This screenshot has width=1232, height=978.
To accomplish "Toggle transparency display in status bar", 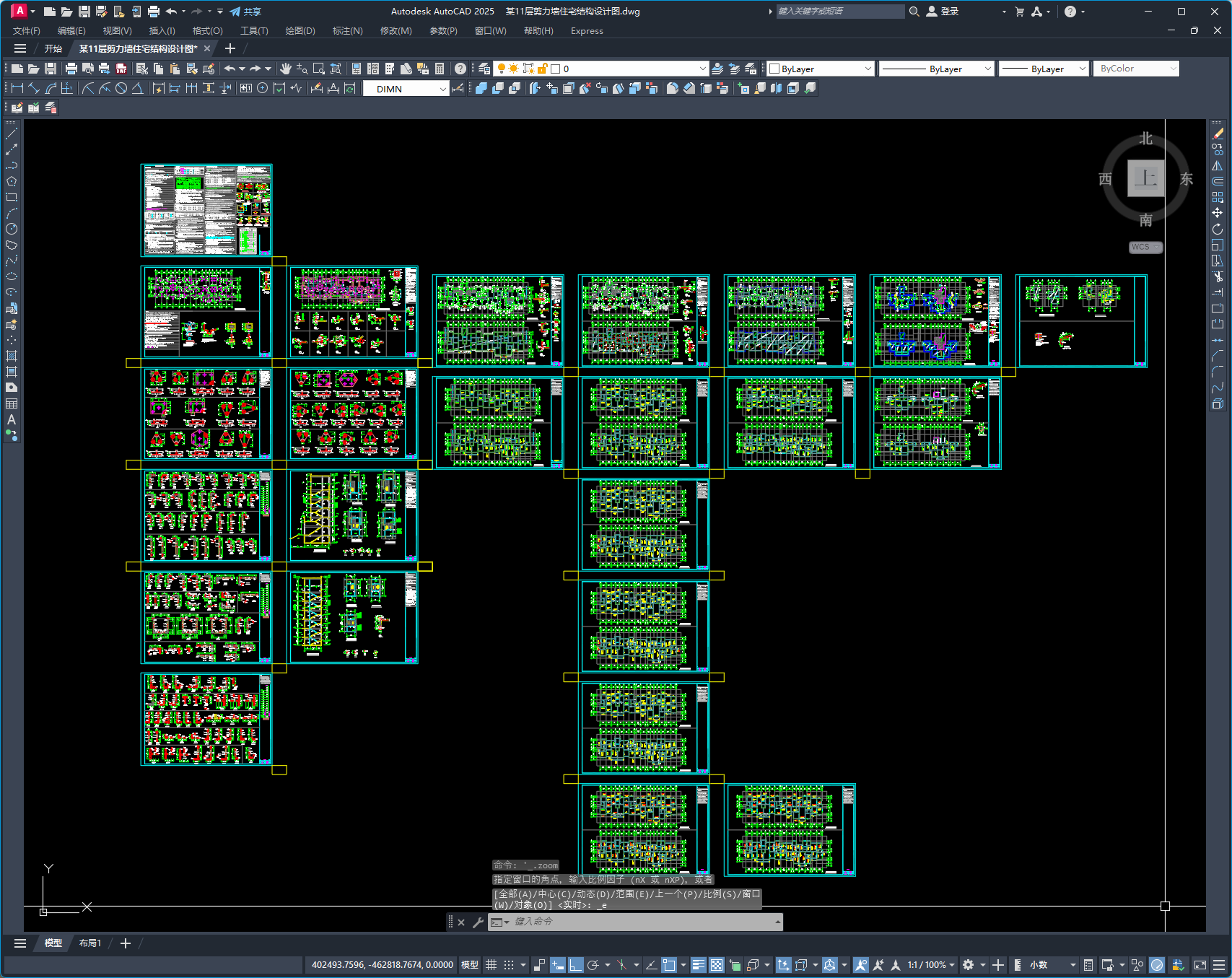I will pyautogui.click(x=716, y=965).
